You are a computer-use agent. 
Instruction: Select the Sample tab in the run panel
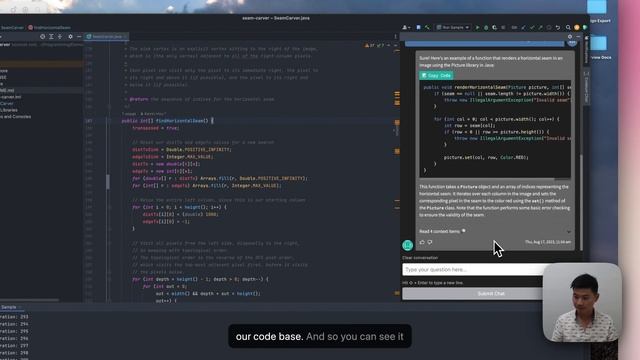click(9, 307)
